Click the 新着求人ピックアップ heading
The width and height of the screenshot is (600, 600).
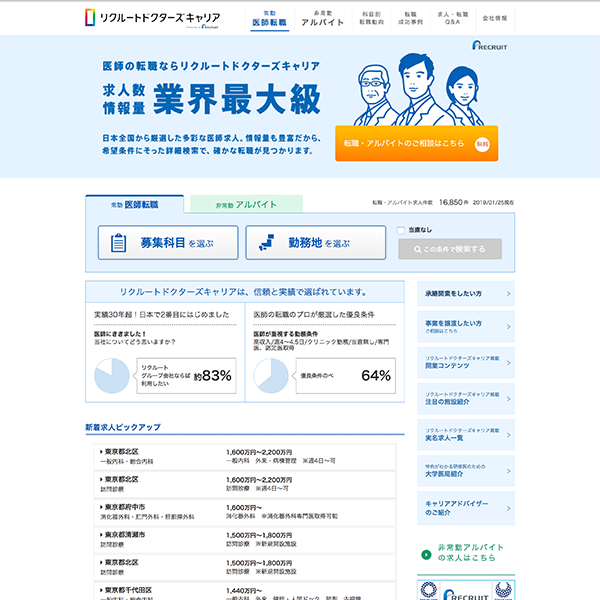point(123,427)
